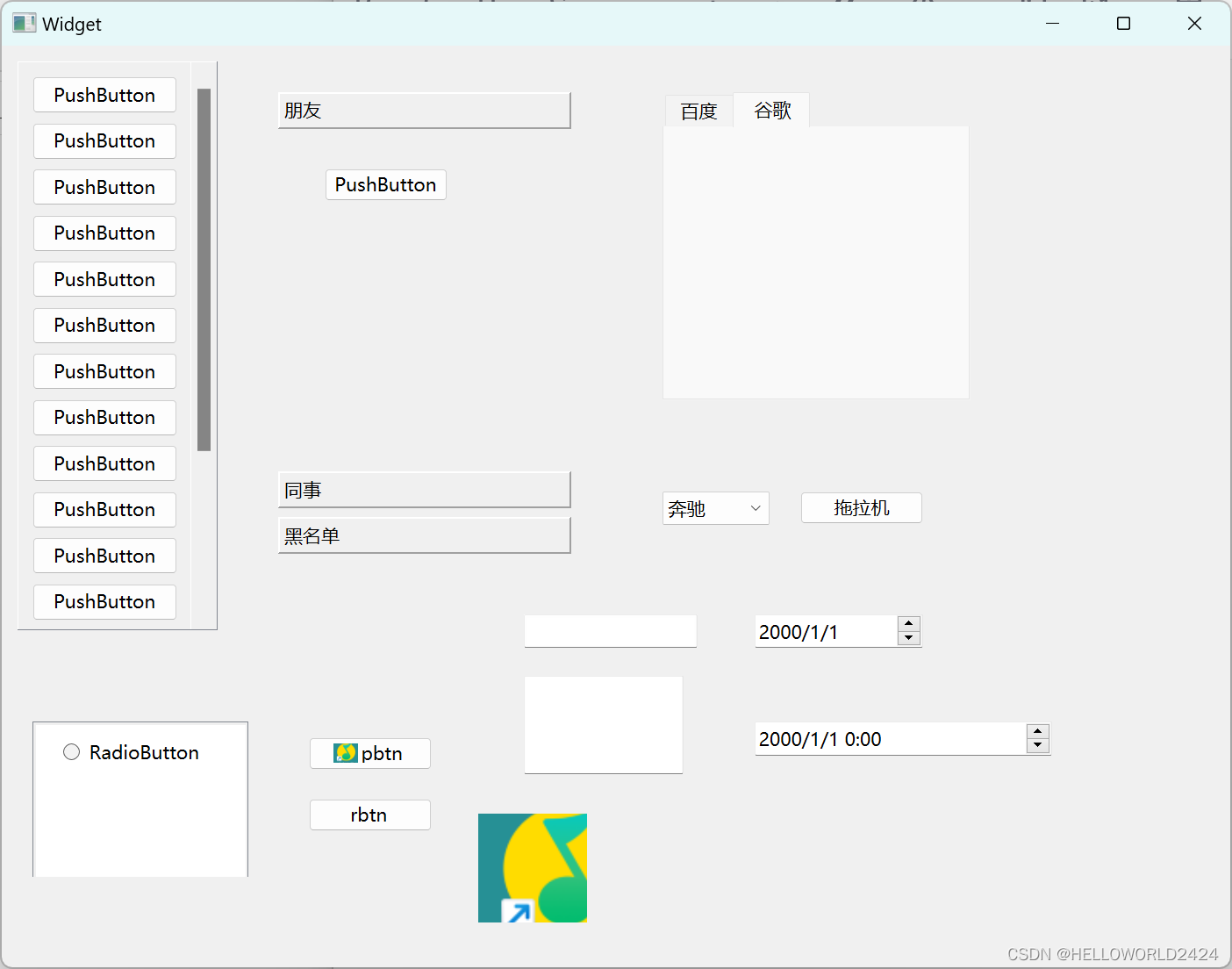Screen dimensions: 1232x969
Task: Decrease the 2000/1/1 0:00 datetime with down arrow
Action: tap(1038, 745)
